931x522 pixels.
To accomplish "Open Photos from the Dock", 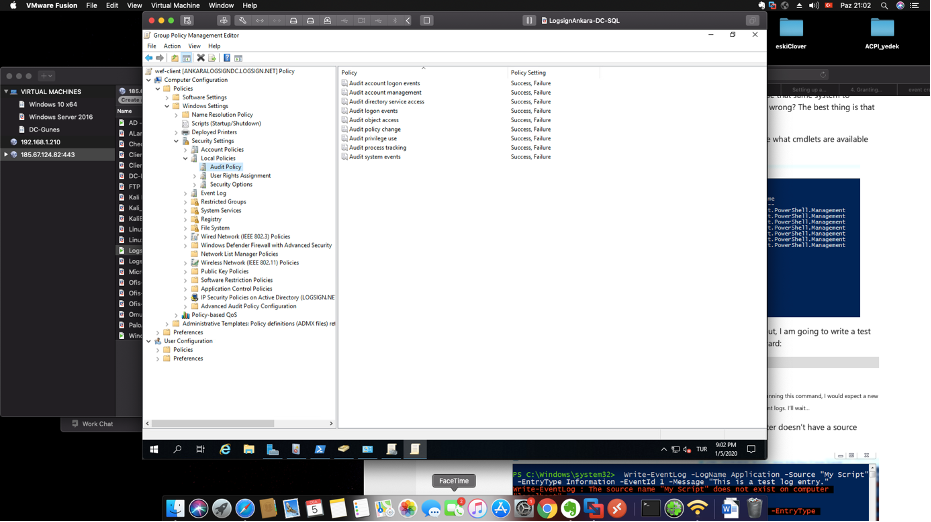I will point(408,508).
